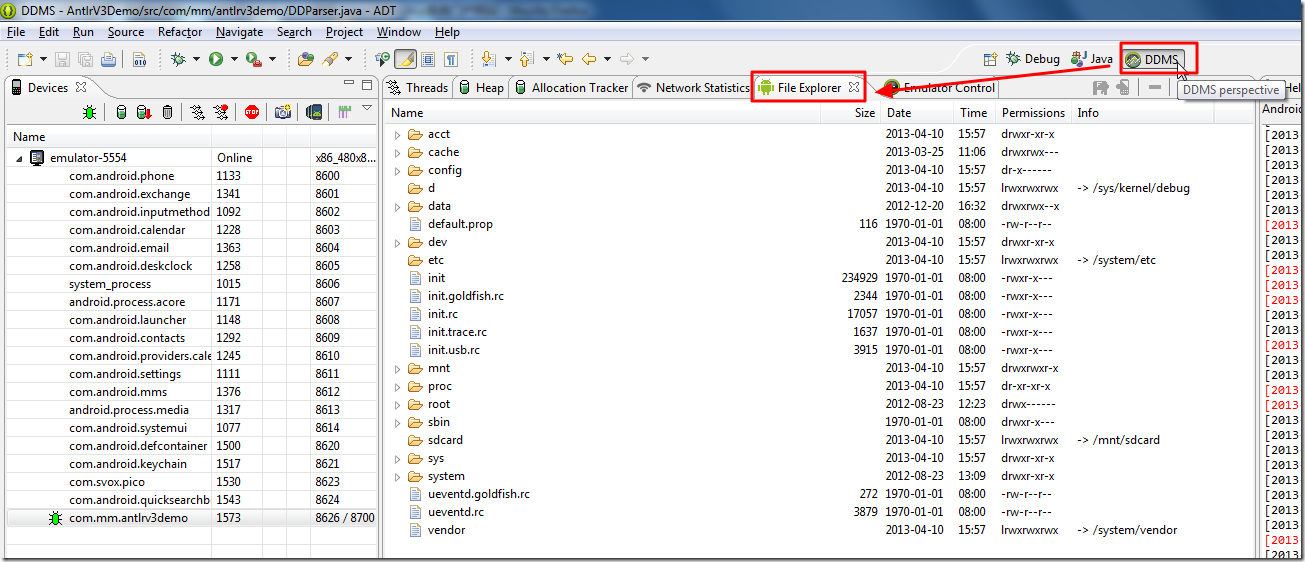This screenshot has height=562, width=1305.
Task: Switch to the Threads tab
Action: (418, 88)
